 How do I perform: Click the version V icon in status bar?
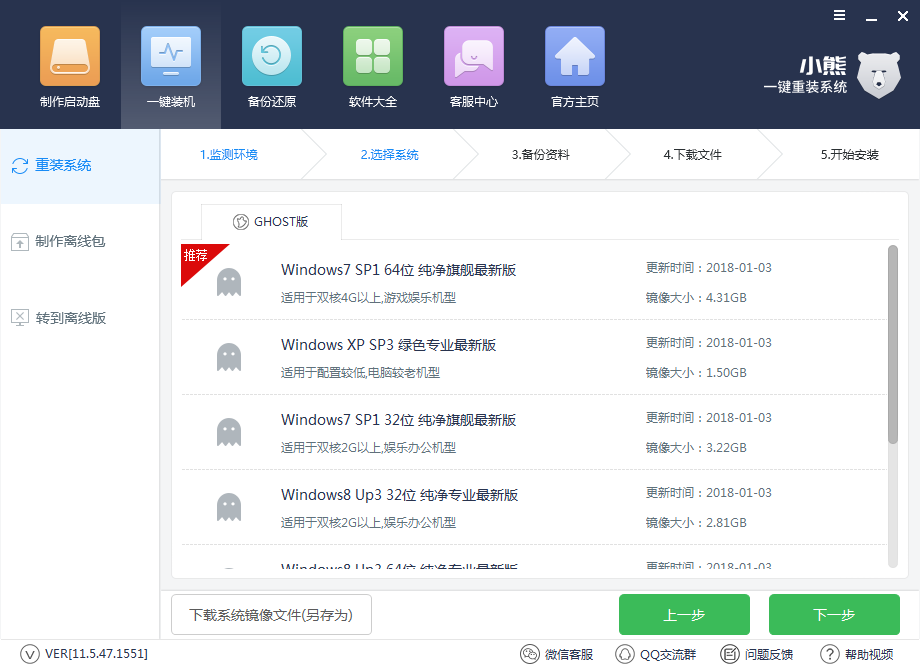29,654
